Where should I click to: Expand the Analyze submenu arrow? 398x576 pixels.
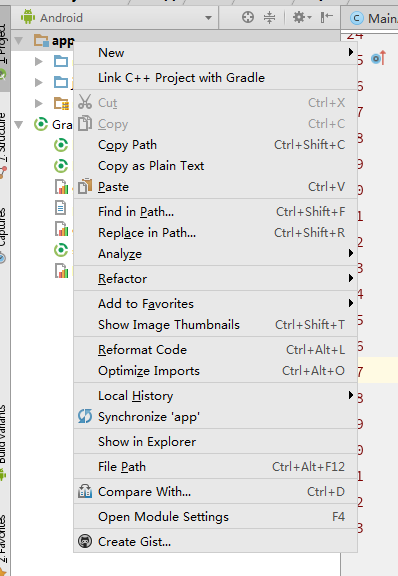tap(351, 253)
